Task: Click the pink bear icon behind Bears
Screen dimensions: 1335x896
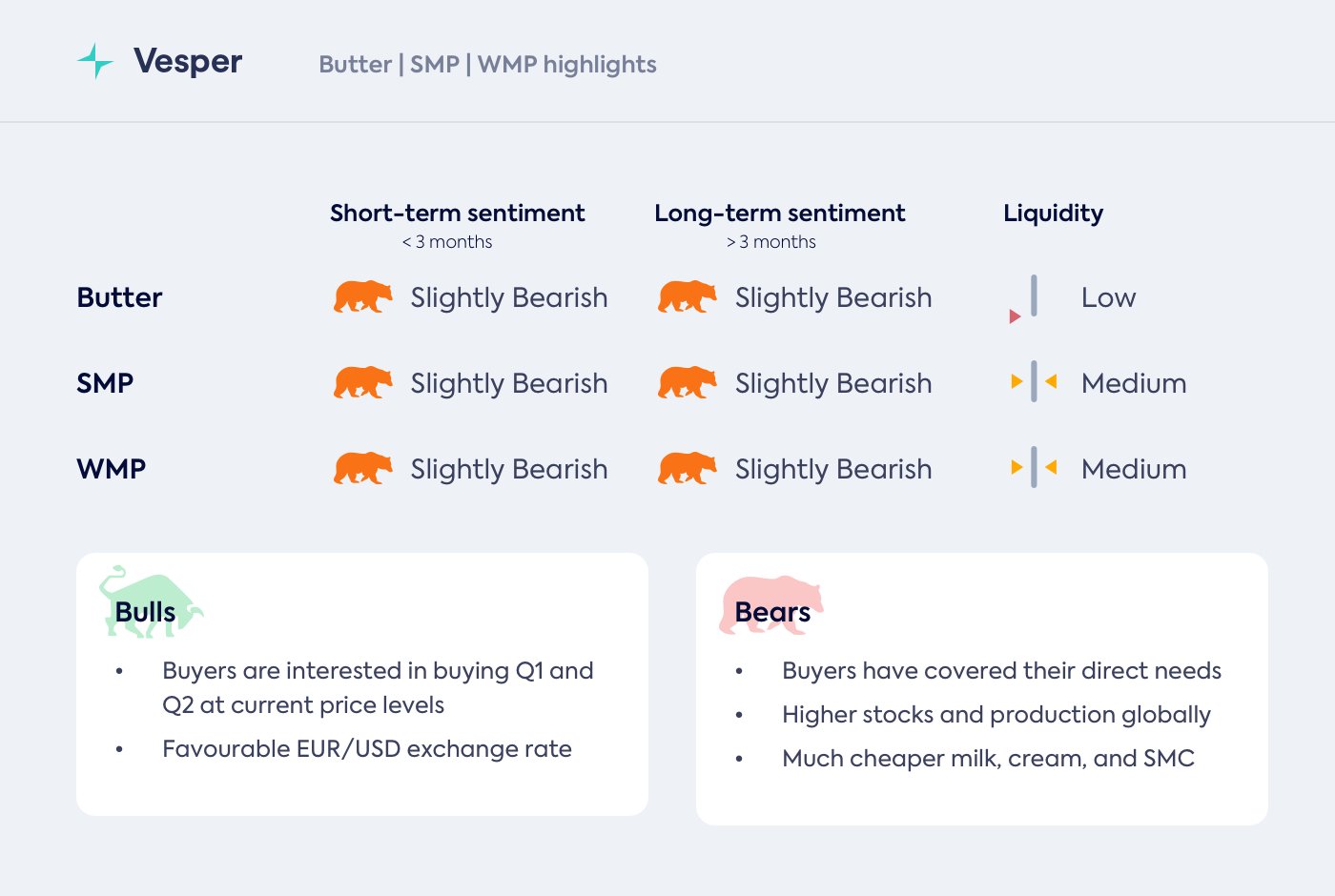Action: tap(770, 602)
